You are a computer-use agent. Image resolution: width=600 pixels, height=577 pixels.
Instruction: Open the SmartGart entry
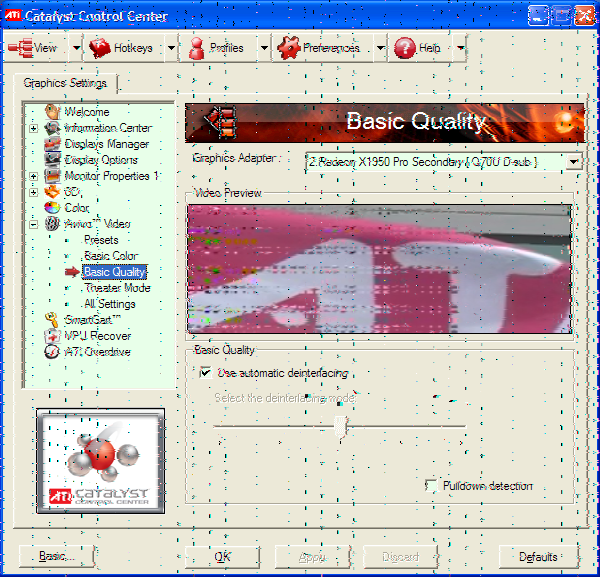pos(93,319)
